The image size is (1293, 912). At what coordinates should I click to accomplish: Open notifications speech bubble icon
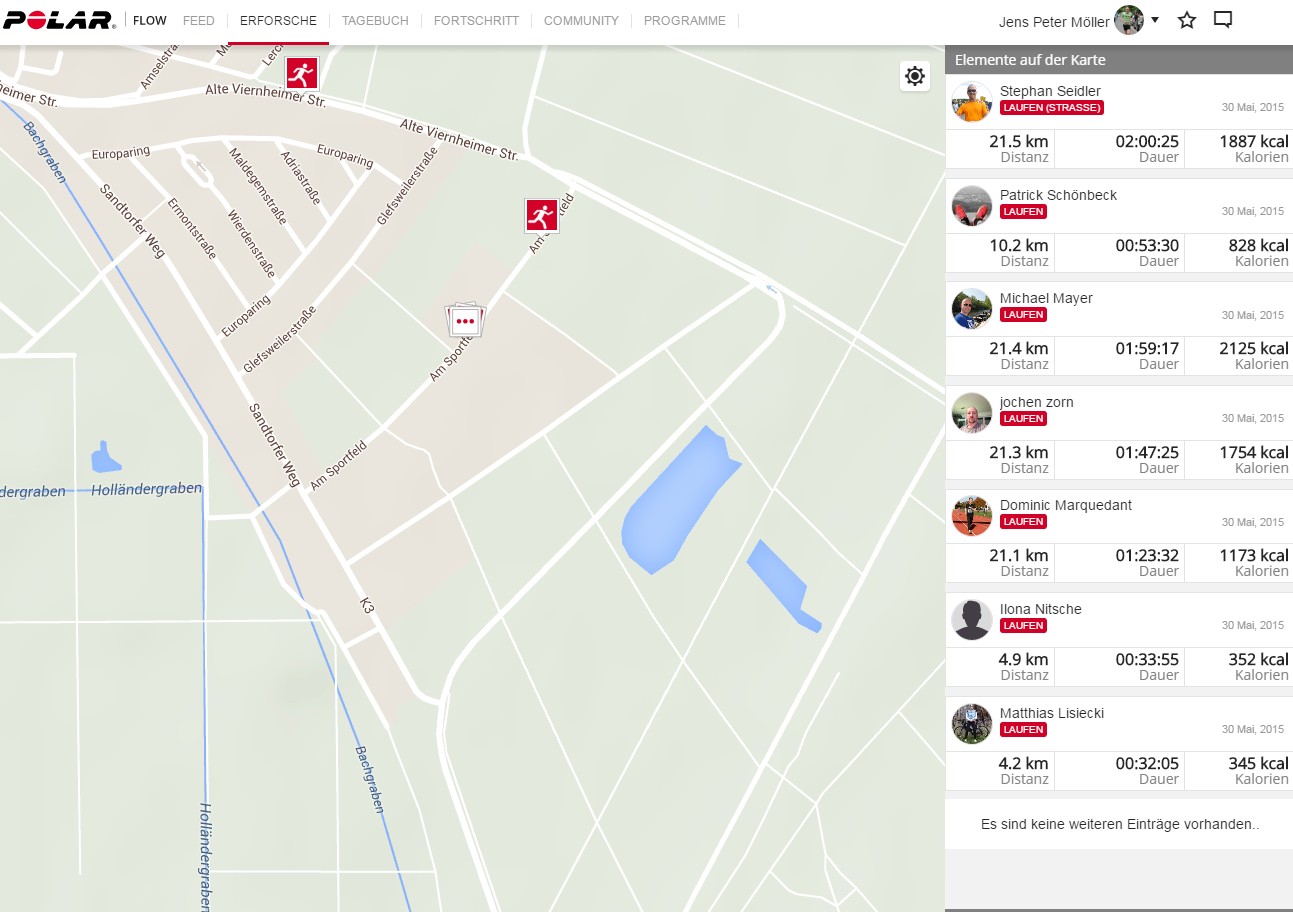point(1222,20)
